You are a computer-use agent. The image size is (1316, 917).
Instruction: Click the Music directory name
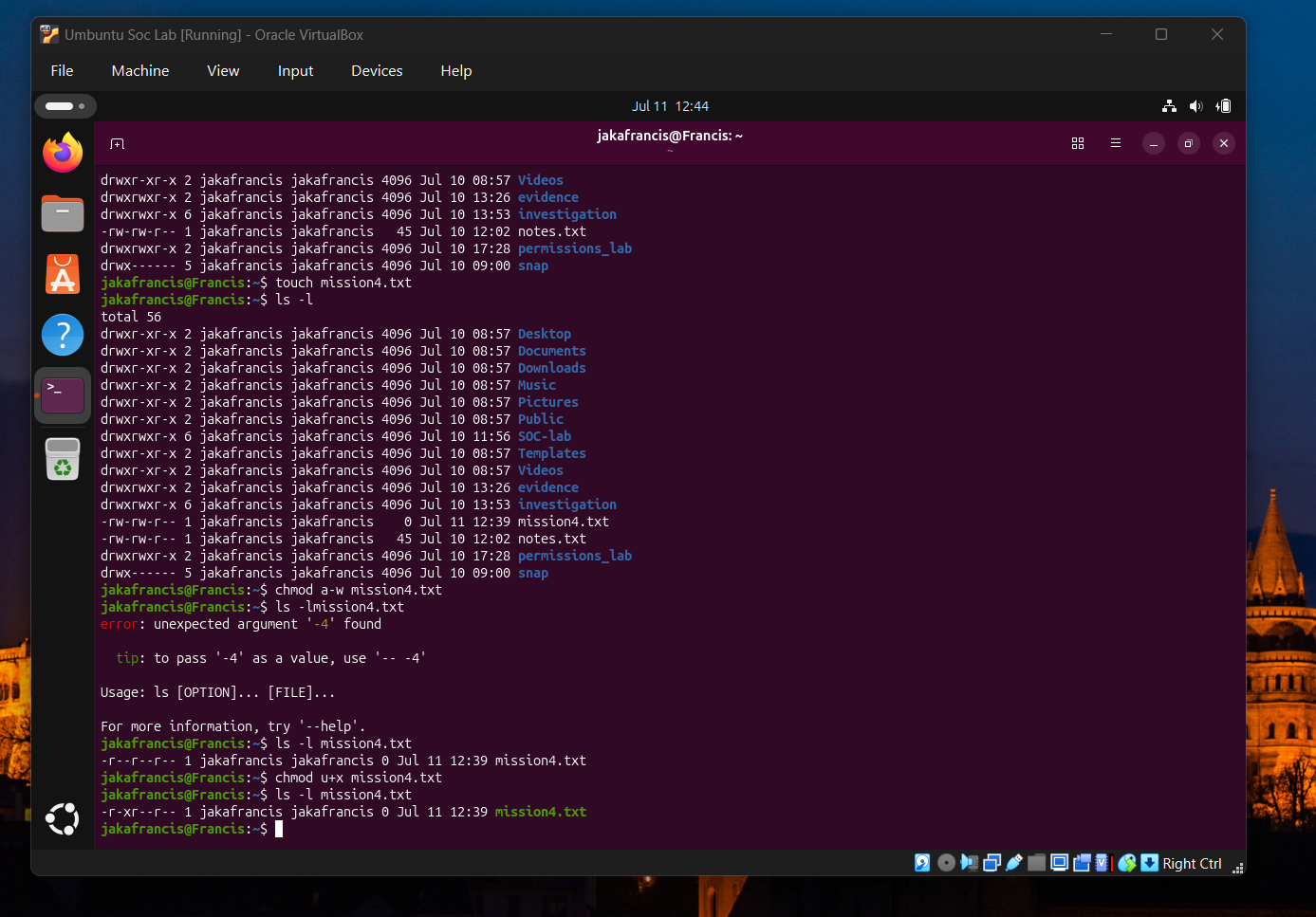coord(537,385)
